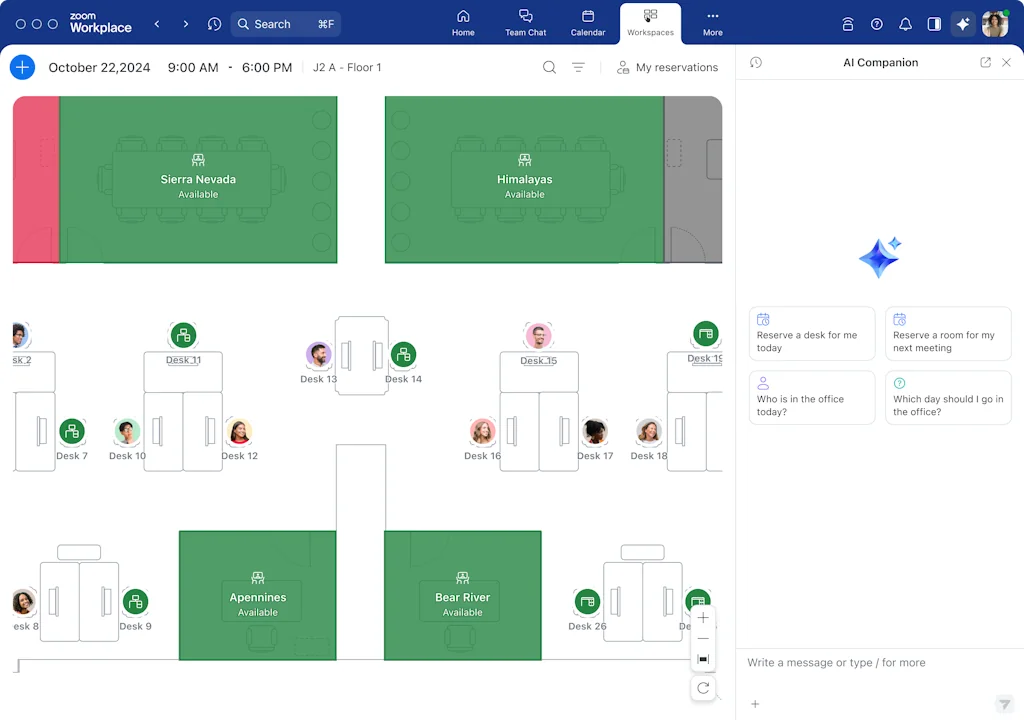Zoom in using the plus control on the map
Viewport: 1024px width, 720px height.
[703, 617]
